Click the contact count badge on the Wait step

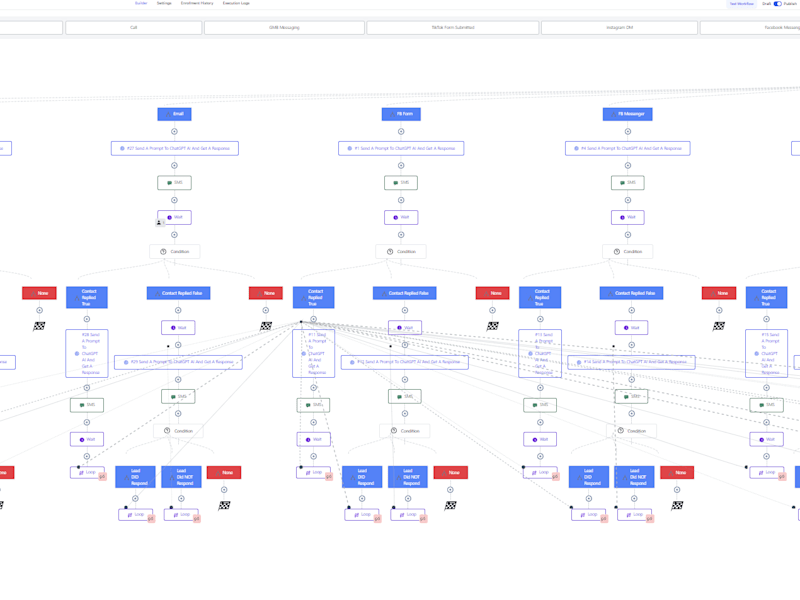160,223
